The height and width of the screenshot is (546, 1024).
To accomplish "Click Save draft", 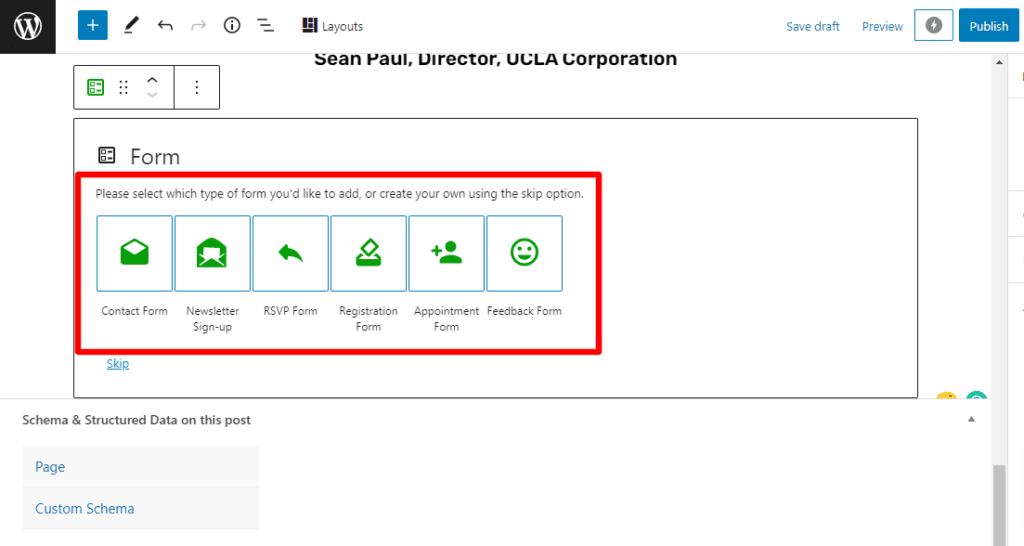I will tap(812, 26).
